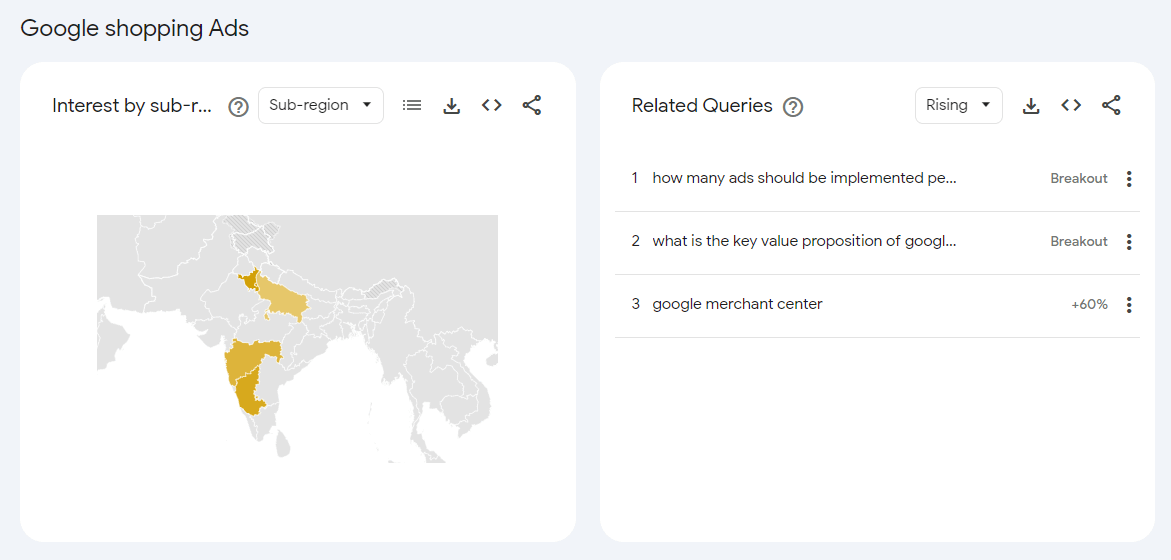Viewport: 1171px width, 560px height.
Task: Click the Karnataka shaded region on map
Action: tap(249, 395)
